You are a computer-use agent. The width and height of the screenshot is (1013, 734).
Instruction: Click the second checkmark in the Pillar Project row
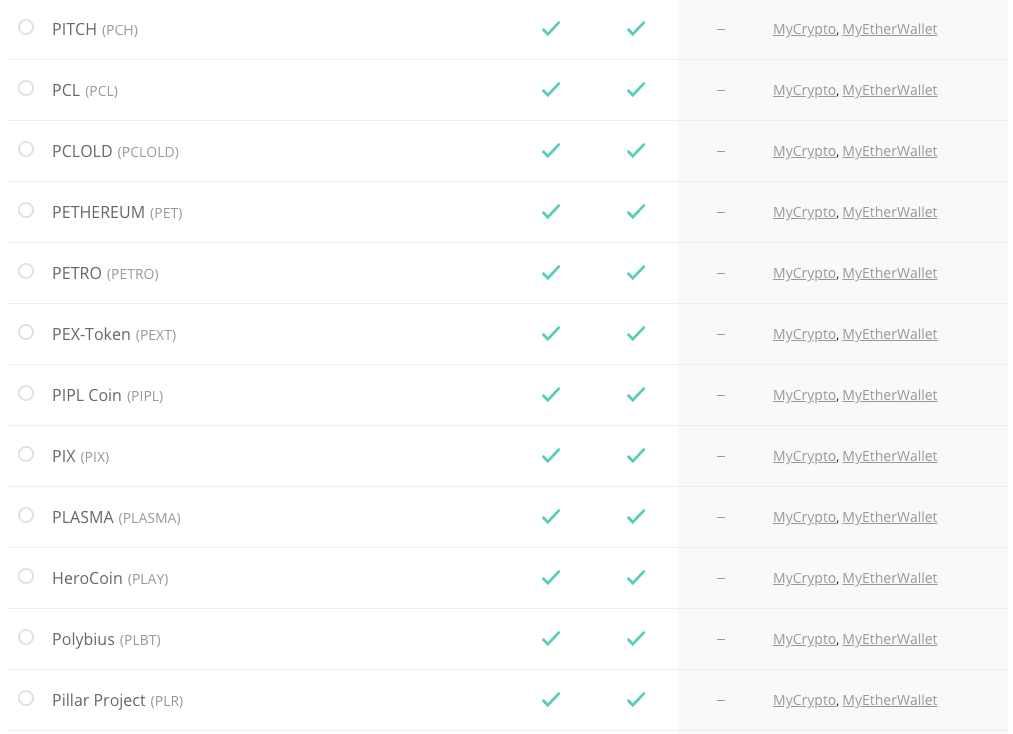pyautogui.click(x=636, y=700)
